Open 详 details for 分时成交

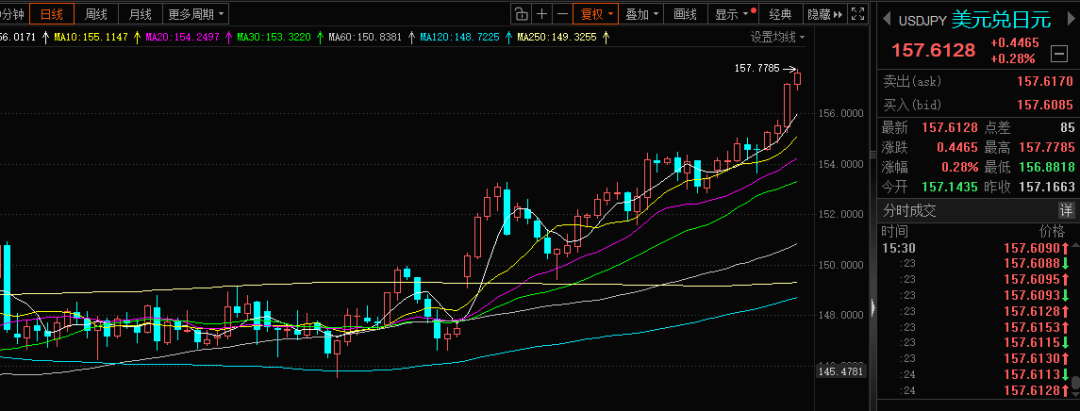[1066, 210]
